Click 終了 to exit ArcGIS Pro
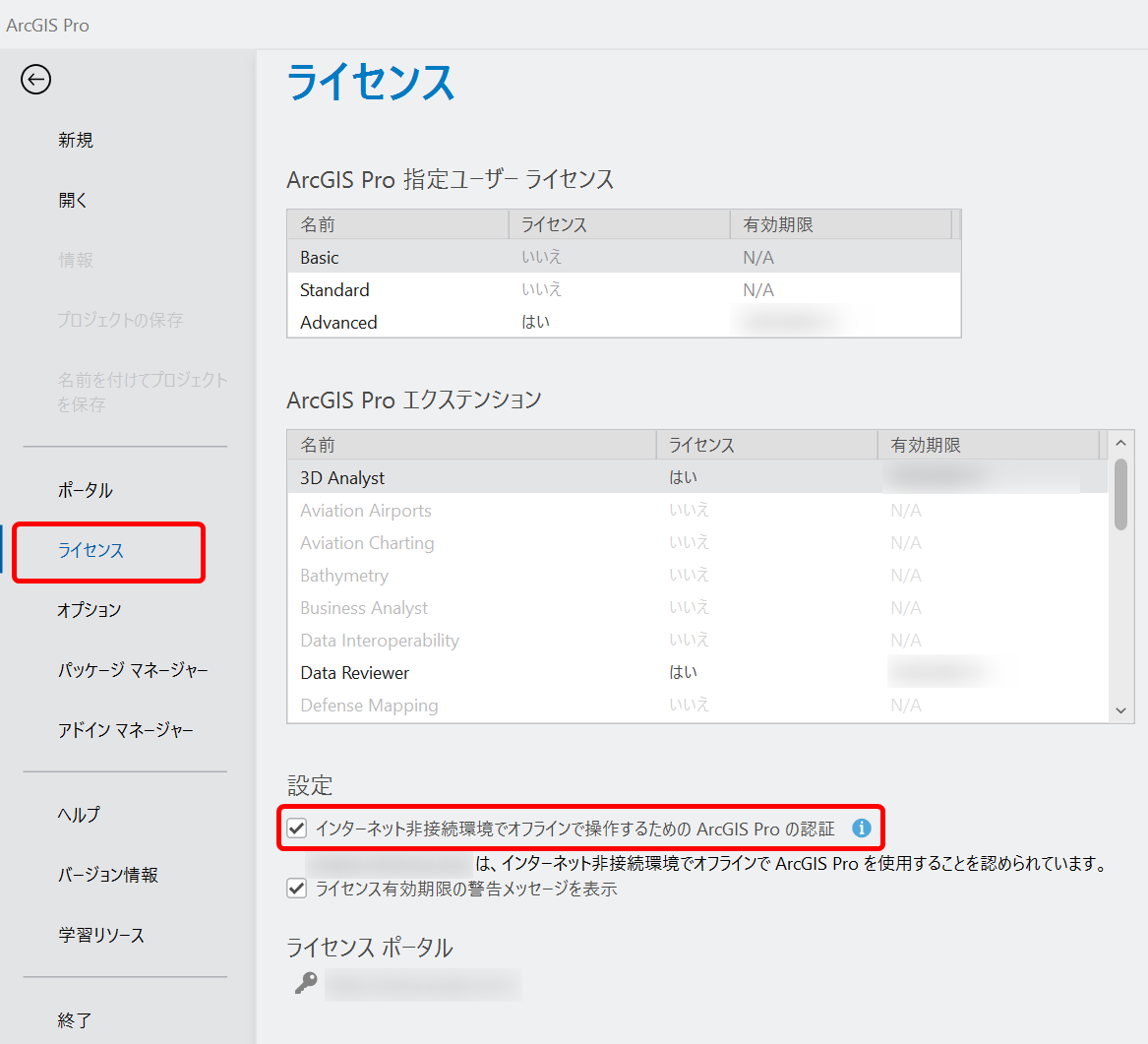The width and height of the screenshot is (1148, 1044). 75,1020
